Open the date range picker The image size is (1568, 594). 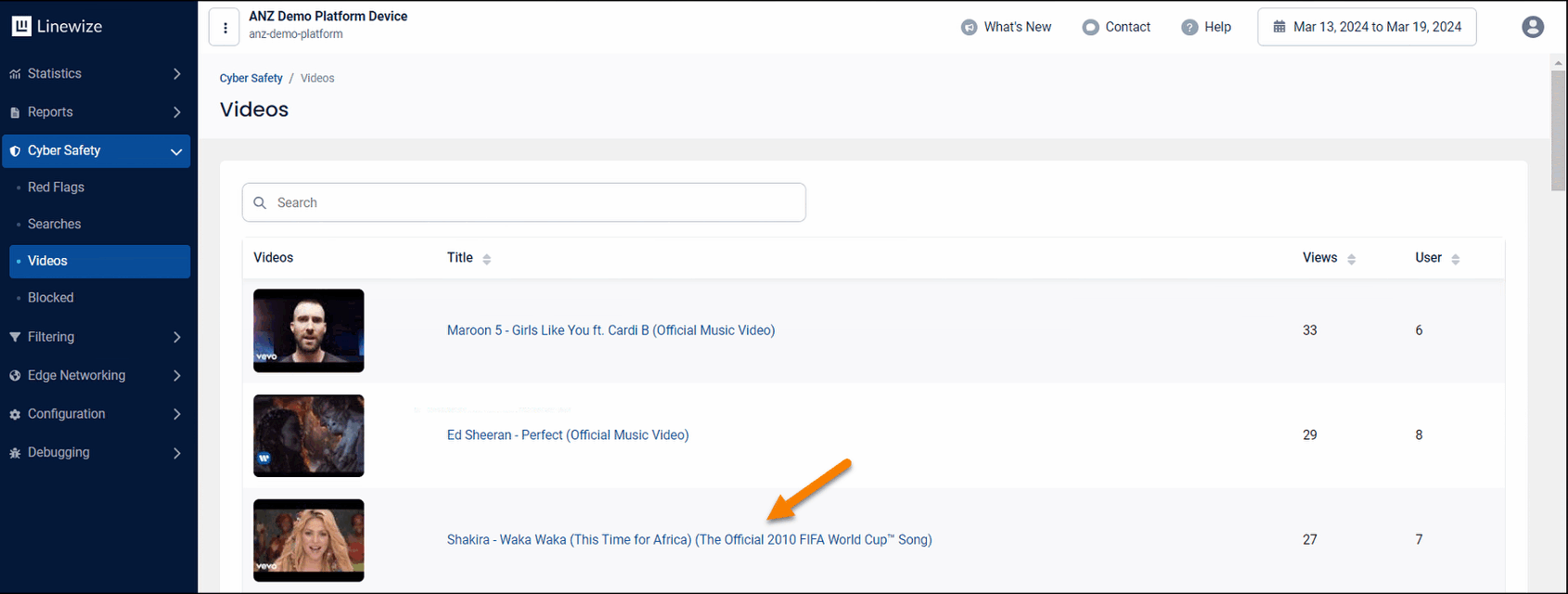[x=1367, y=27]
